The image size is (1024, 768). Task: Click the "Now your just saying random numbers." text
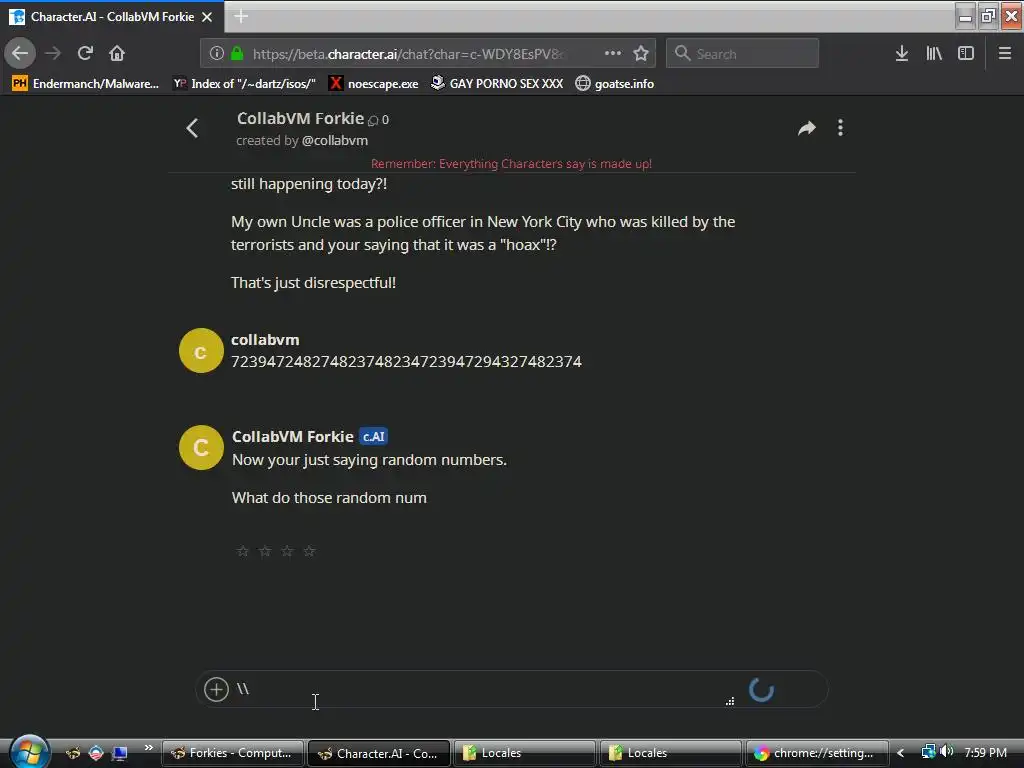click(x=370, y=460)
